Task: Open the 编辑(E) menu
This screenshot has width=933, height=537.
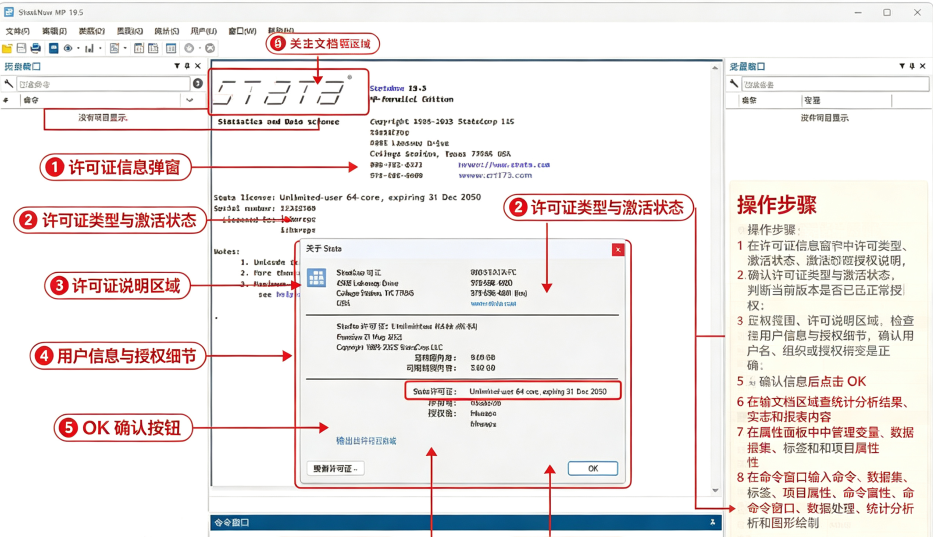Action: pyautogui.click(x=54, y=31)
